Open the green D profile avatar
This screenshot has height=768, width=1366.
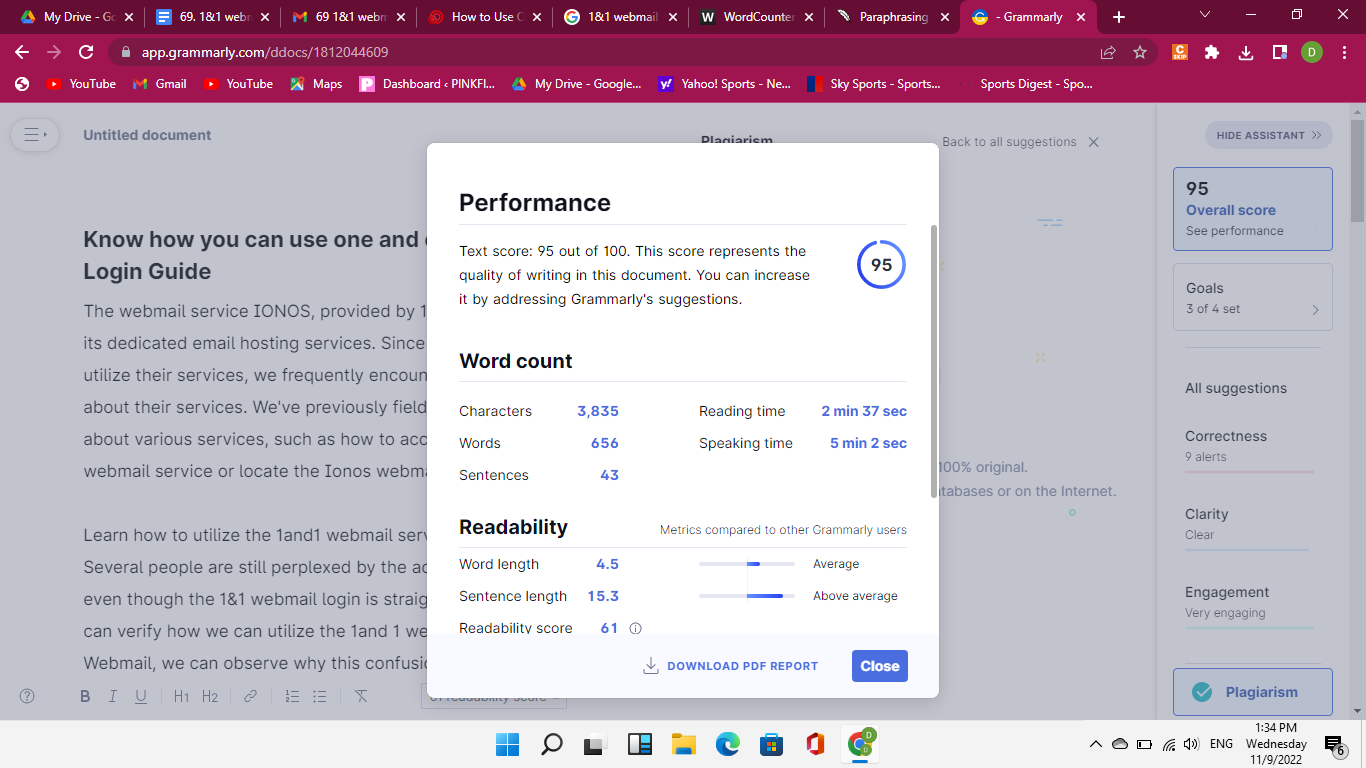coord(1312,52)
